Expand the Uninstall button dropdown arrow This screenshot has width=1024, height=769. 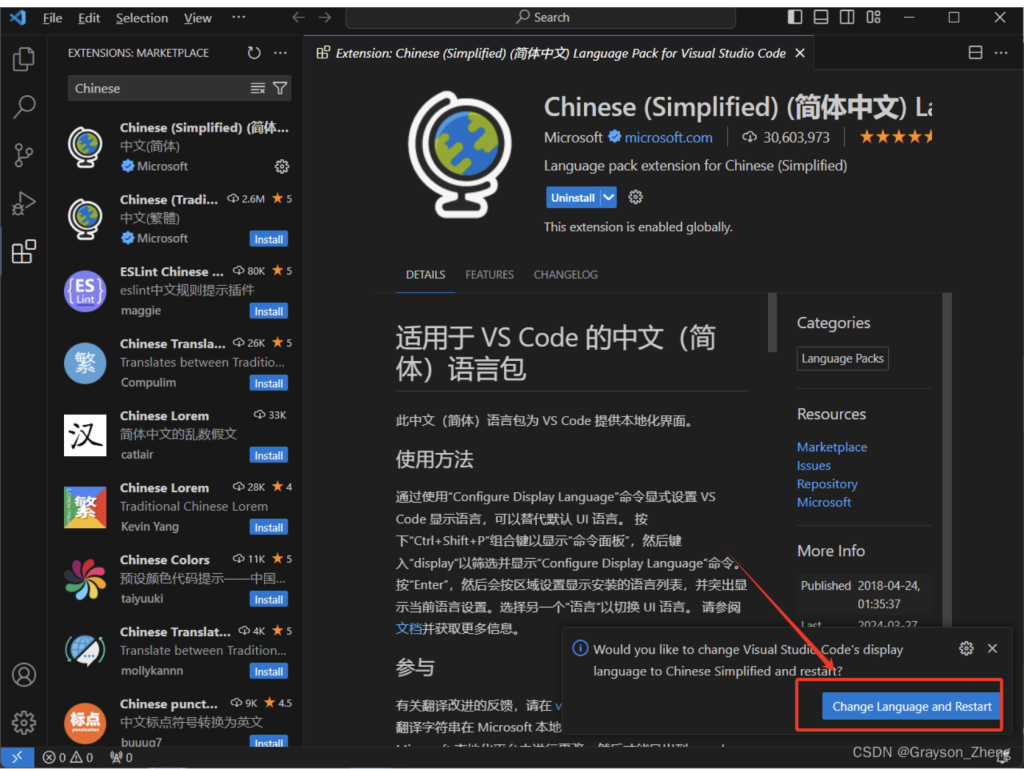(x=608, y=198)
